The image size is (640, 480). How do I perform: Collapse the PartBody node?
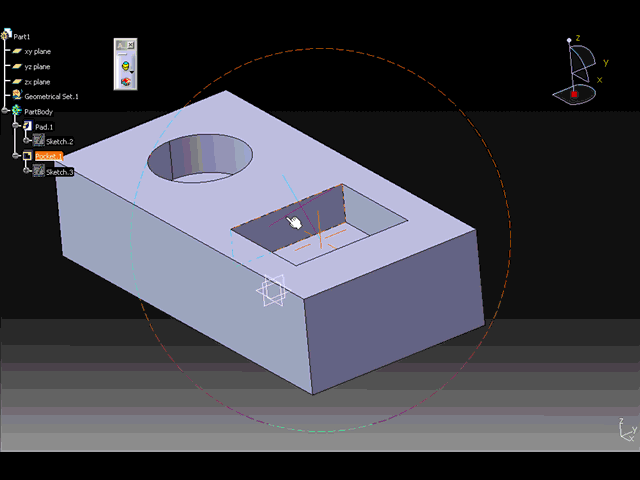(5, 111)
